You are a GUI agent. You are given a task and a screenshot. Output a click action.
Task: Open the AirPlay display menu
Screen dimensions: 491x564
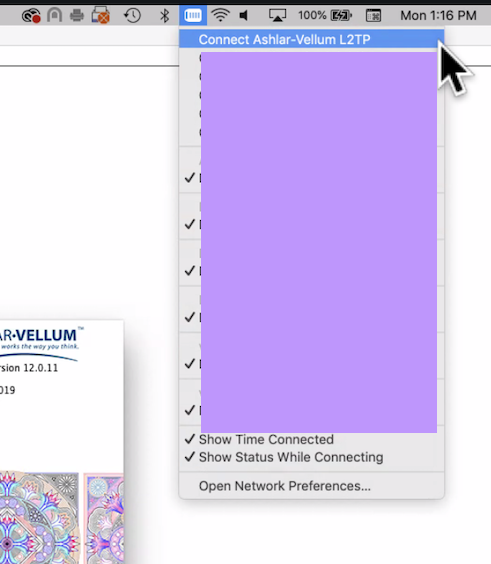277,15
